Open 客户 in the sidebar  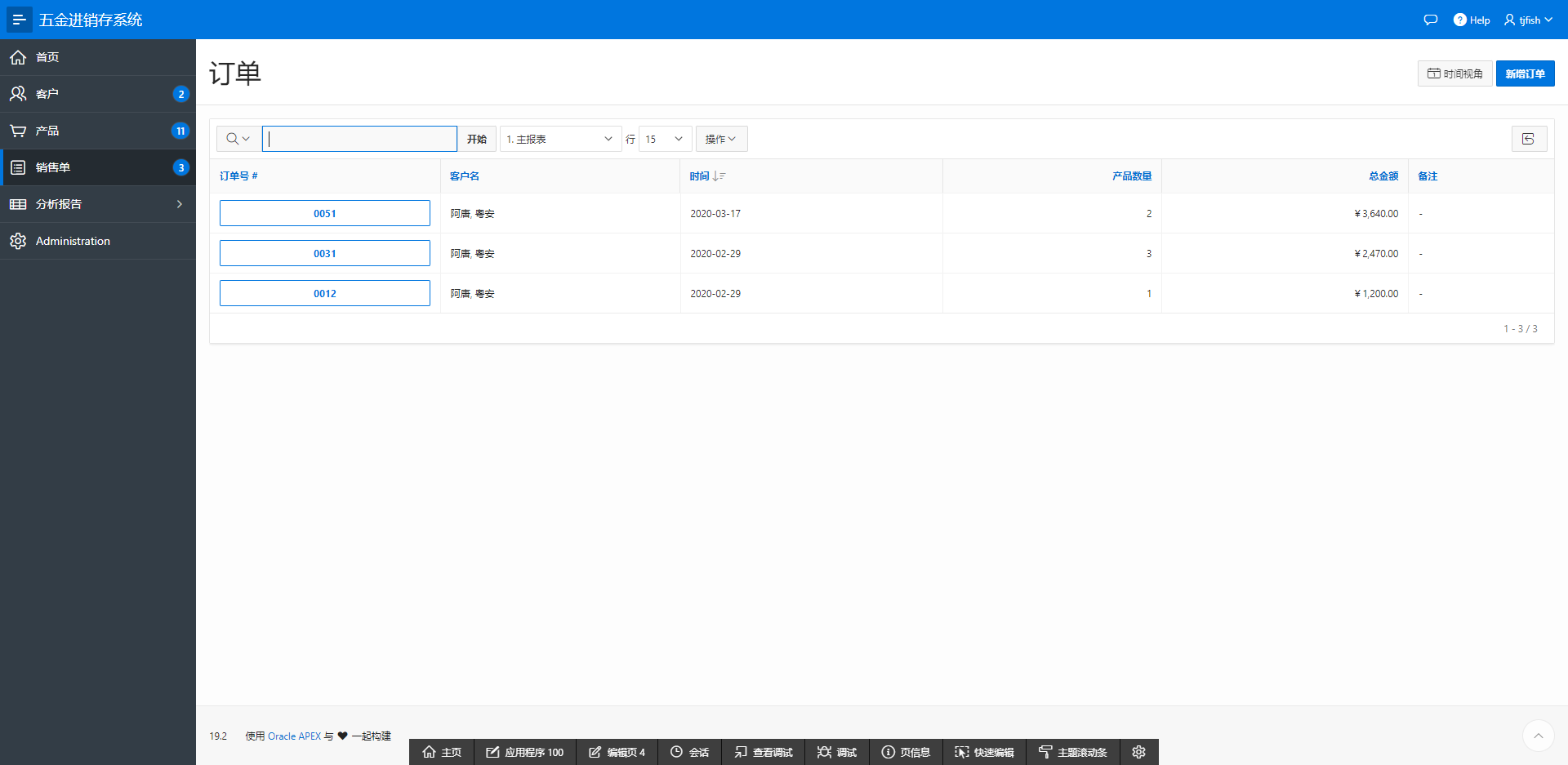[x=47, y=94]
